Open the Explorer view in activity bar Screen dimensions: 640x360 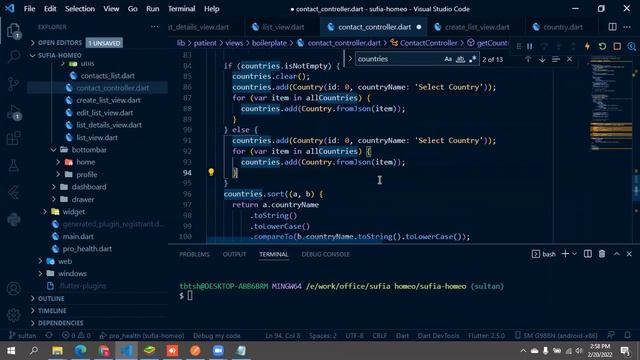13,31
